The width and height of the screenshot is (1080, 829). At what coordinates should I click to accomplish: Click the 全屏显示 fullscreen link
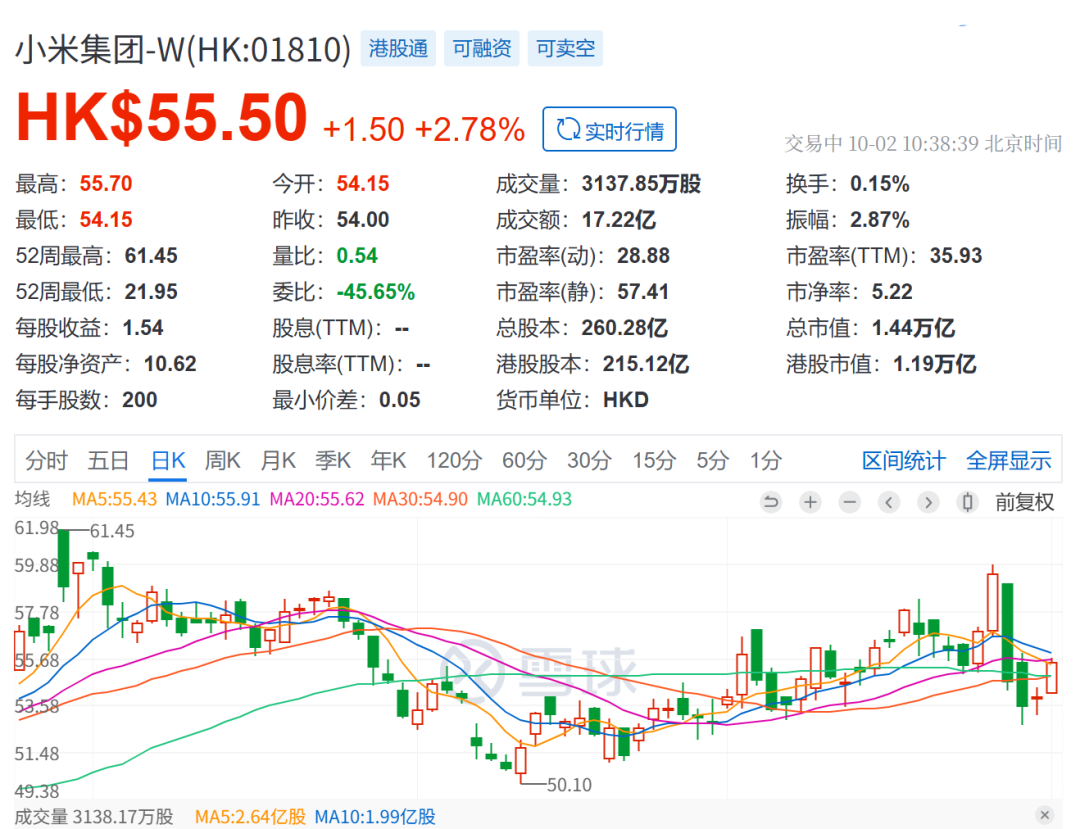[1008, 460]
